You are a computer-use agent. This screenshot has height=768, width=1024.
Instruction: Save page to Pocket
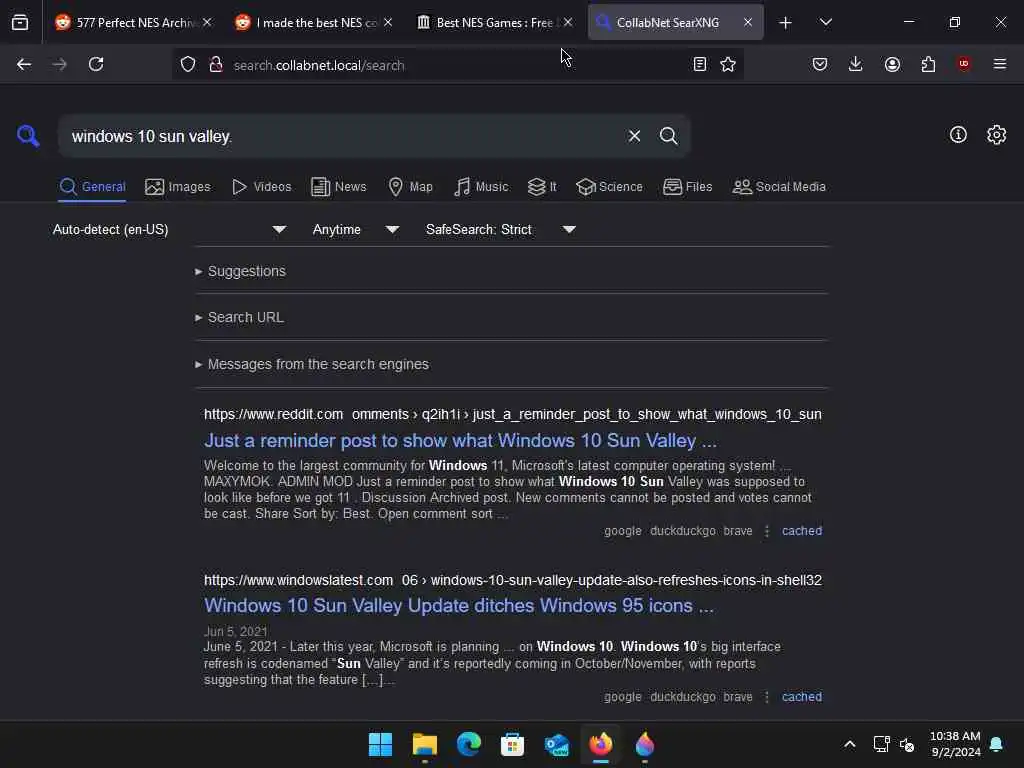[x=820, y=64]
